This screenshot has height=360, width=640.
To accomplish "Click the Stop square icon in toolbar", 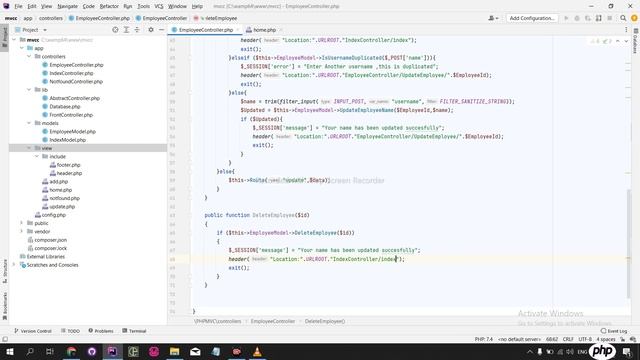I will coord(610,18).
